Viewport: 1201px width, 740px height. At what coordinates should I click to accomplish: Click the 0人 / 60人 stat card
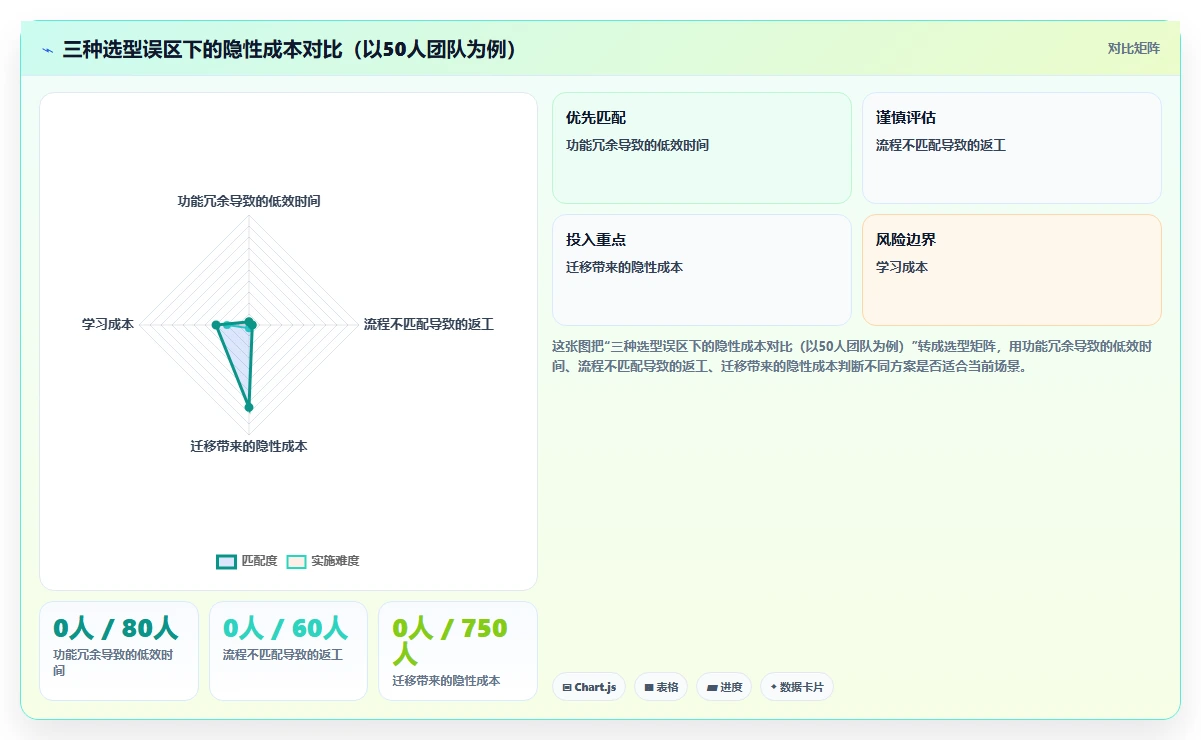(288, 651)
